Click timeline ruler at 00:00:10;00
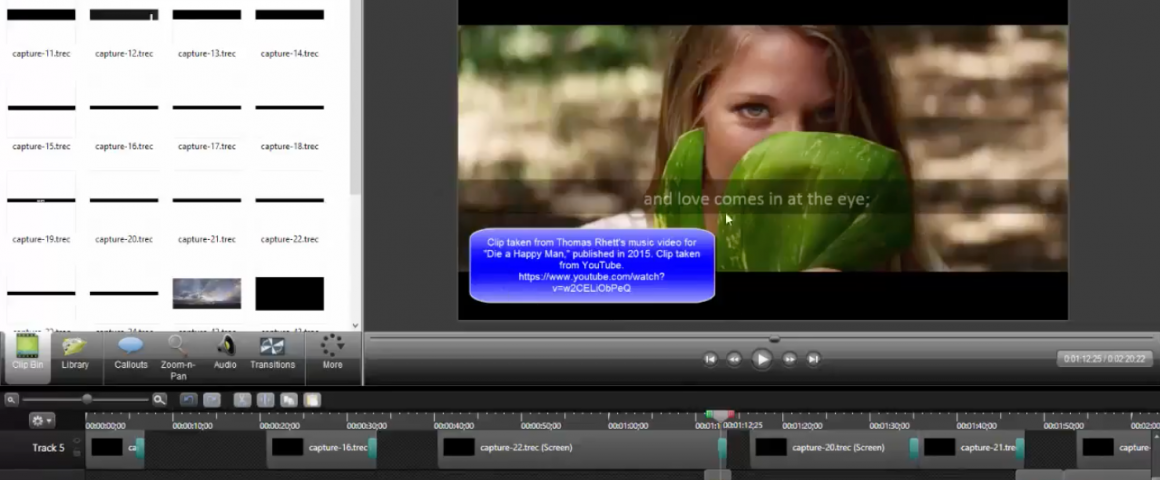The width and height of the screenshot is (1160, 480). point(192,426)
